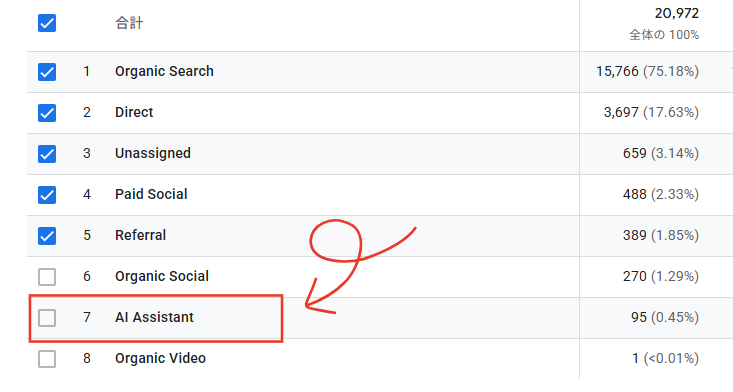The image size is (733, 392).
Task: Click the 20,972 total sessions value
Action: (676, 14)
